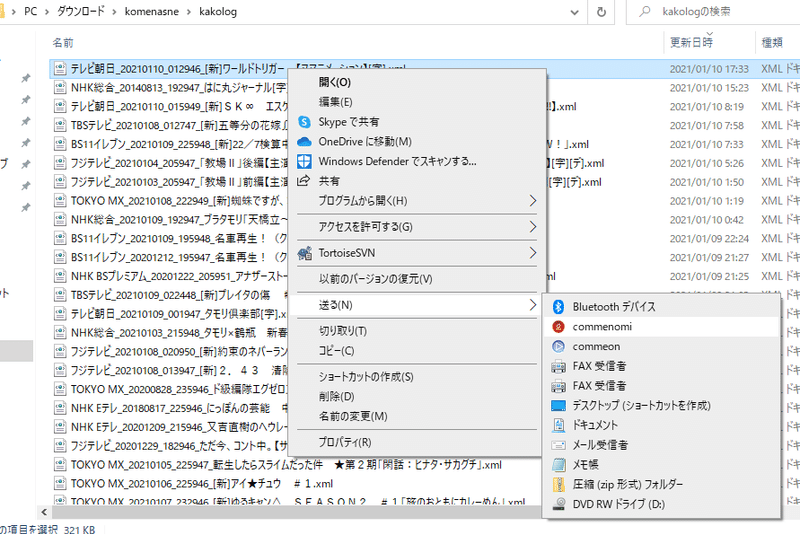800x534 pixels.
Task: Click TortoiseSVN turtle icon
Action: [305, 253]
